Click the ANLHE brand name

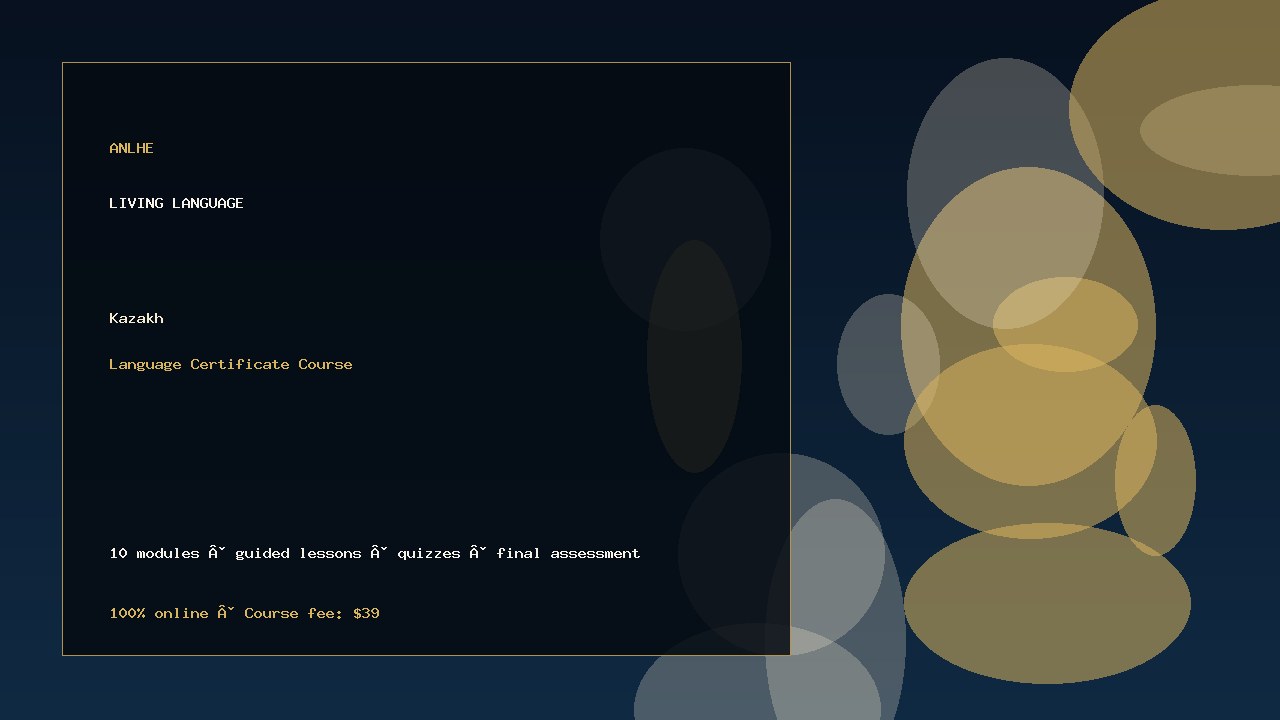point(131,148)
